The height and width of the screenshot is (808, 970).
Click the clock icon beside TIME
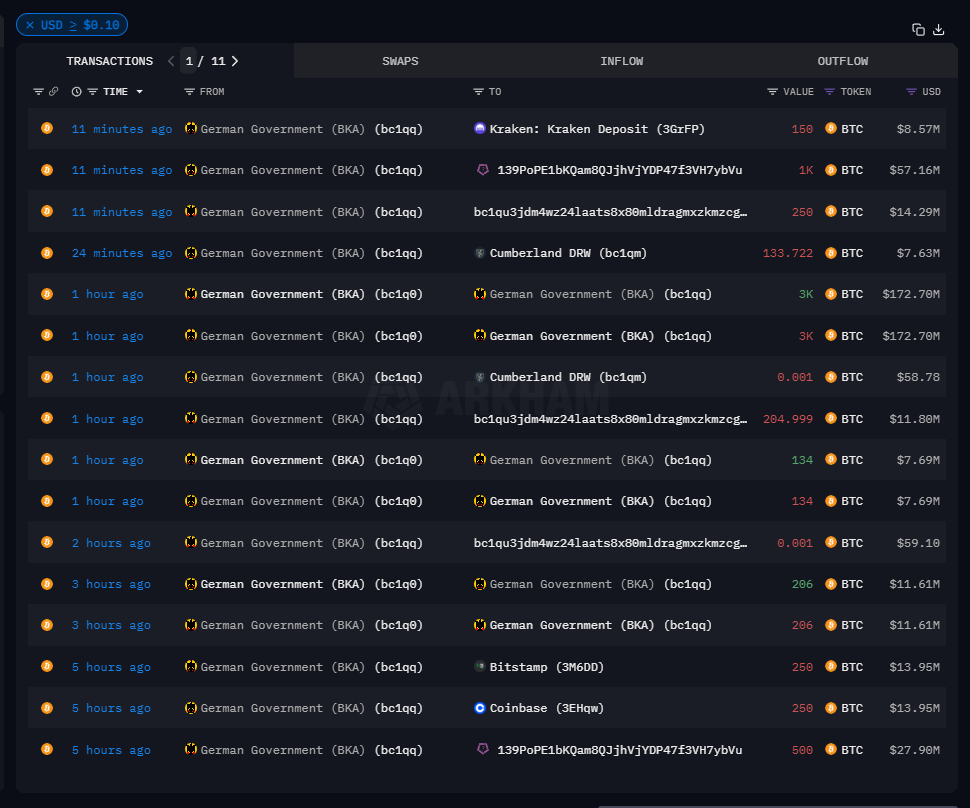(77, 92)
